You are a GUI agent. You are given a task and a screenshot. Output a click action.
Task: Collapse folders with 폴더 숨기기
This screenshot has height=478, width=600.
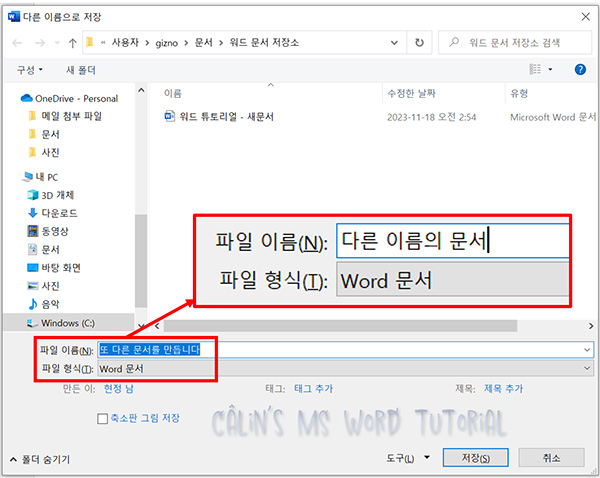coord(40,459)
